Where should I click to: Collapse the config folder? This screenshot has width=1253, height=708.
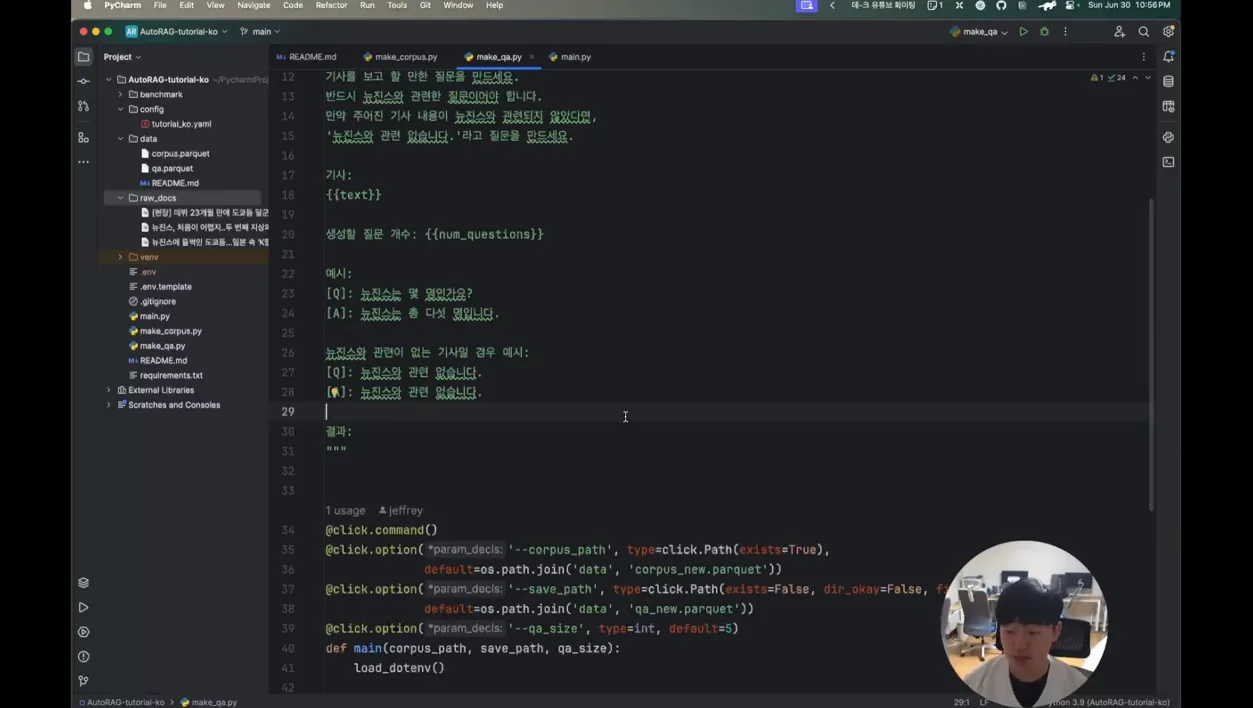(121, 109)
